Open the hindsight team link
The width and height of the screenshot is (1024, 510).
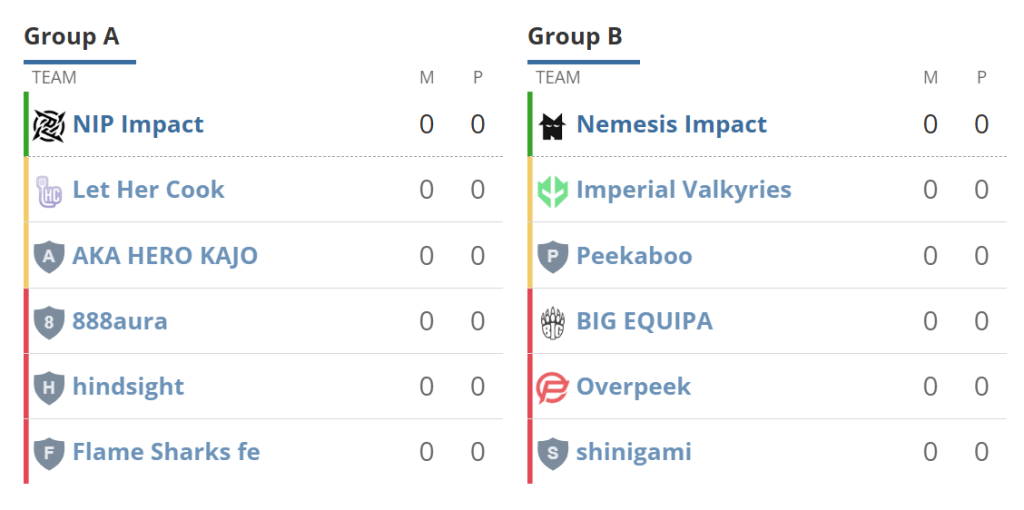pos(128,387)
